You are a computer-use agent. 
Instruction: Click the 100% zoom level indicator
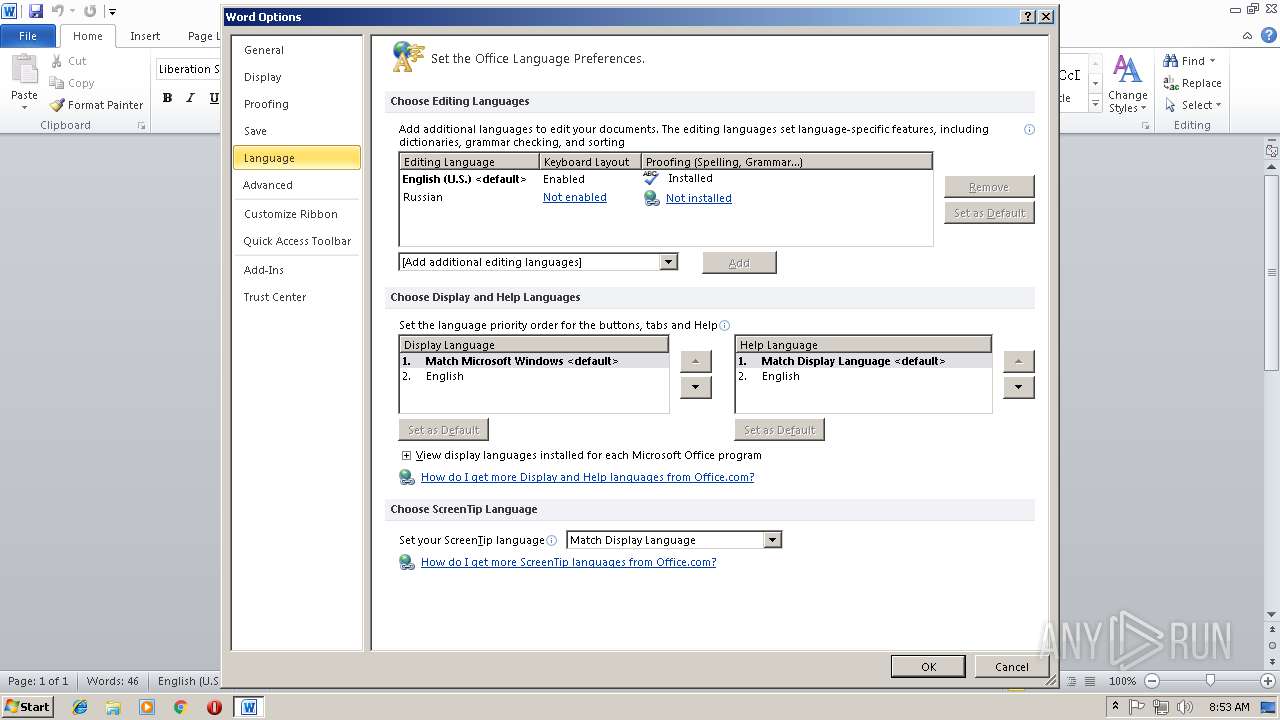[1122, 681]
